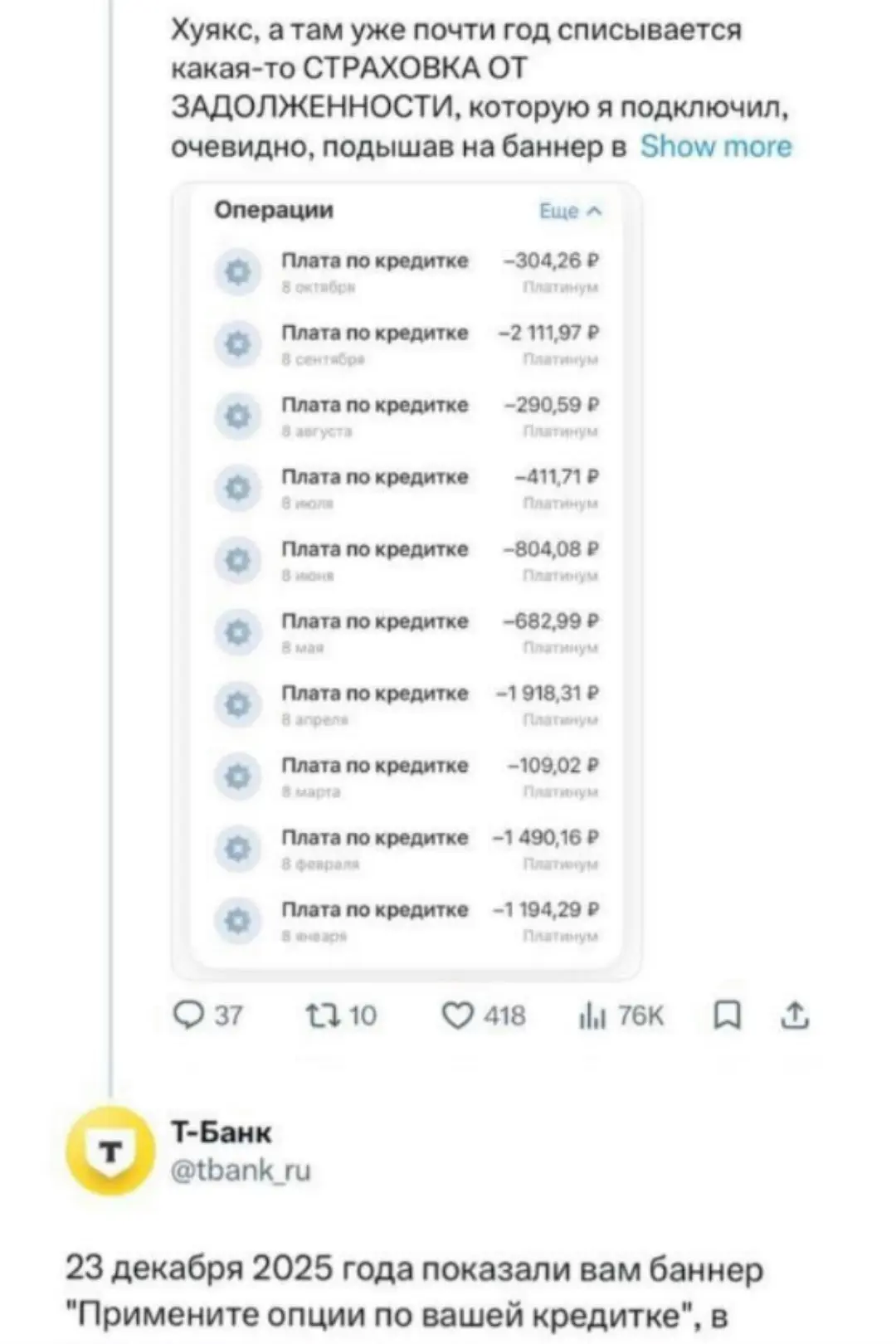Like the tweet with 418 hearts
Viewport: 896px width, 1344px height.
[x=484, y=1015]
